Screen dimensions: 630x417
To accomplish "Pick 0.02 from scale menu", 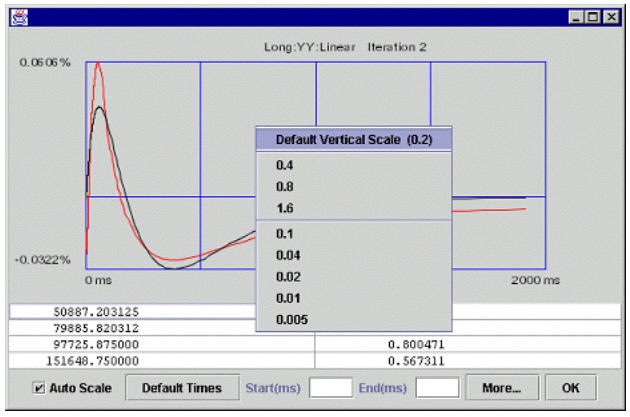I will click(x=286, y=277).
